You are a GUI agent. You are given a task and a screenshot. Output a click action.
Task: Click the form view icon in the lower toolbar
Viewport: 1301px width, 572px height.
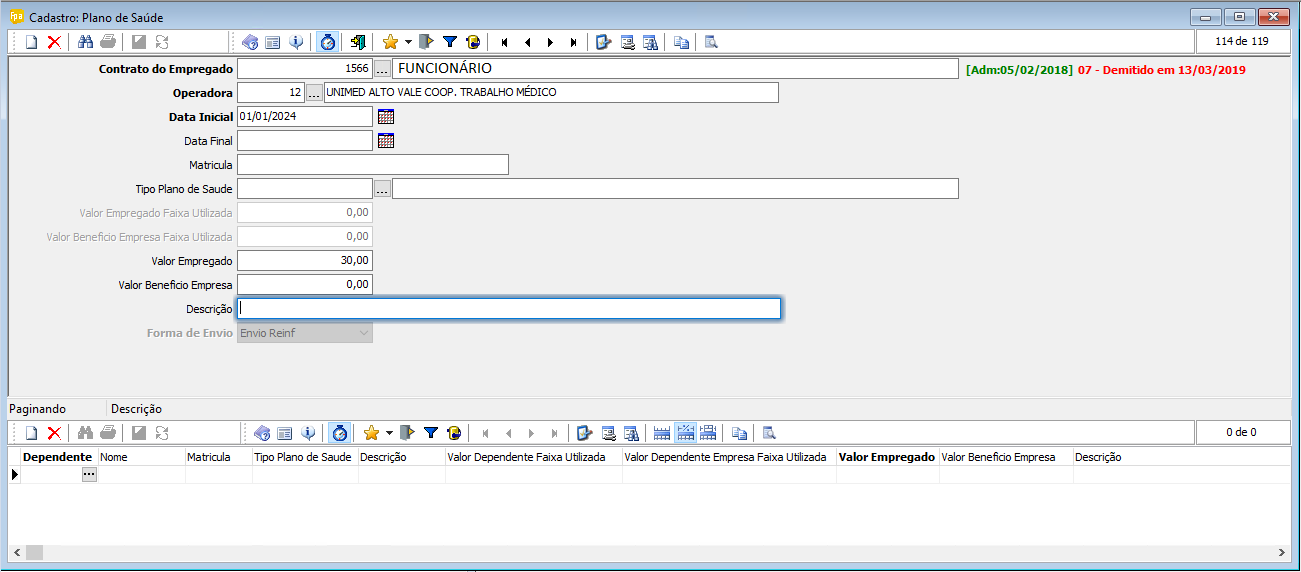(285, 433)
